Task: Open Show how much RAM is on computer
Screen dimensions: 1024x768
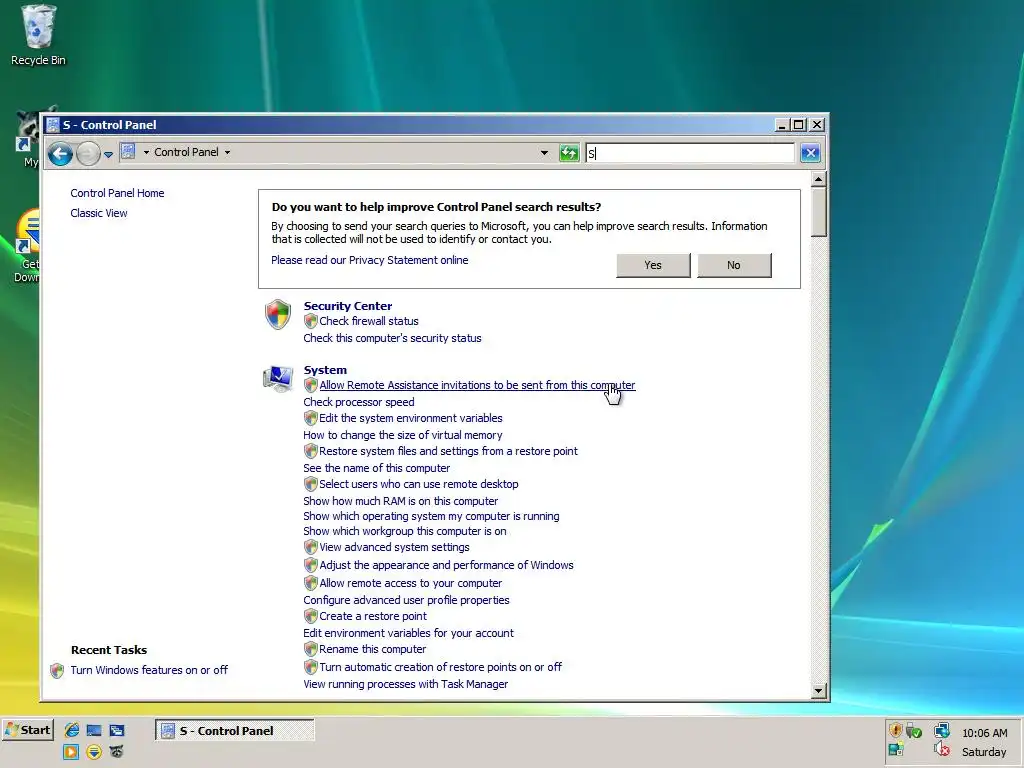Action: pyautogui.click(x=400, y=501)
